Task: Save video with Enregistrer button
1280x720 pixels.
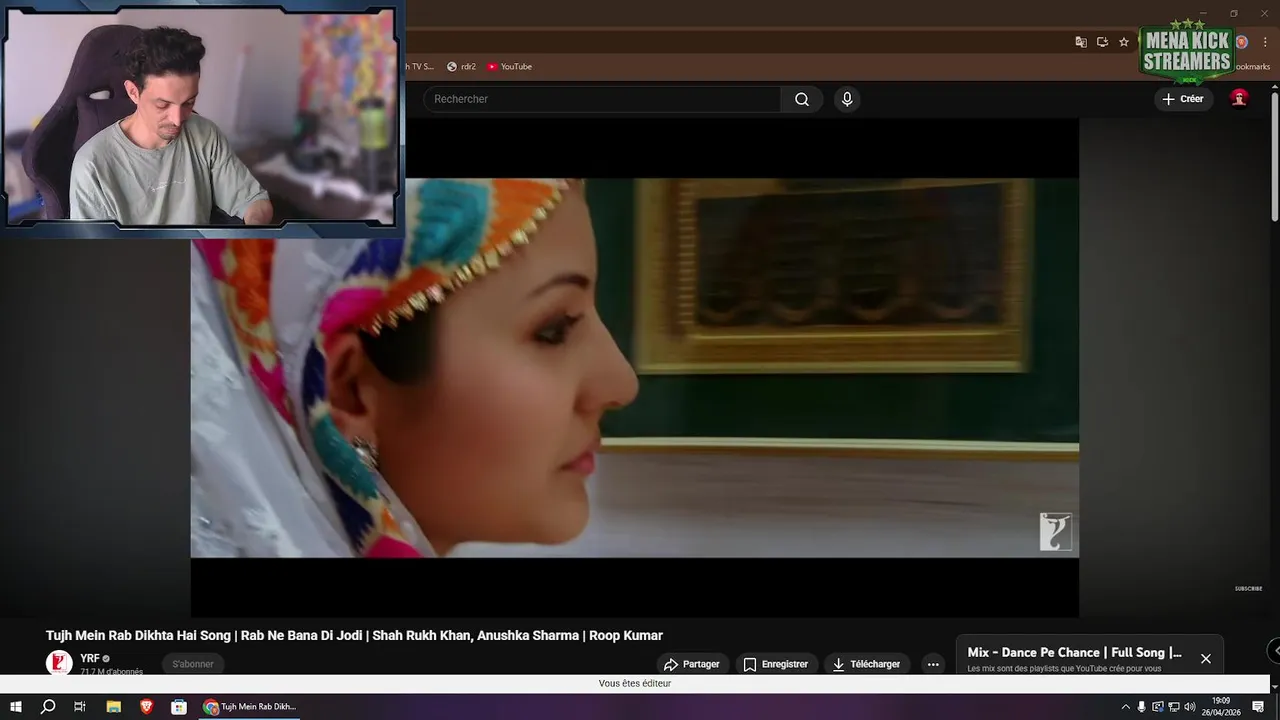Action: coord(775,664)
